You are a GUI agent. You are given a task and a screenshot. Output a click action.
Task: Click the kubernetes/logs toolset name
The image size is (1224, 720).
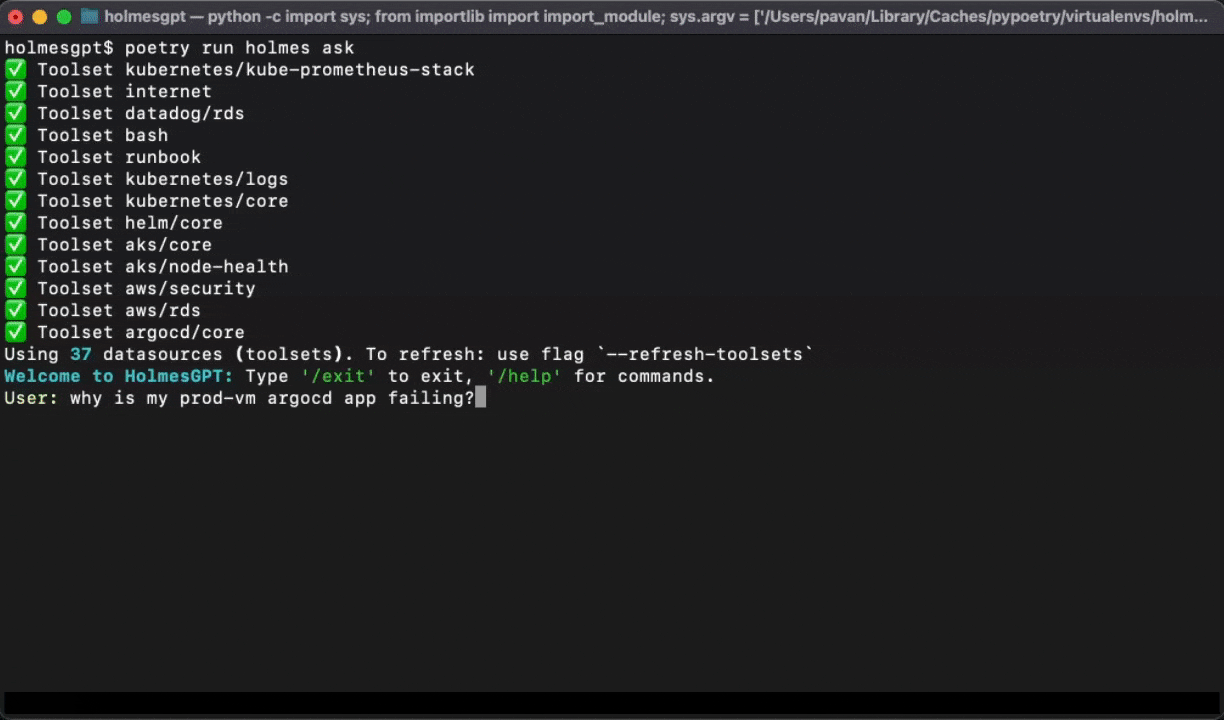tap(206, 180)
